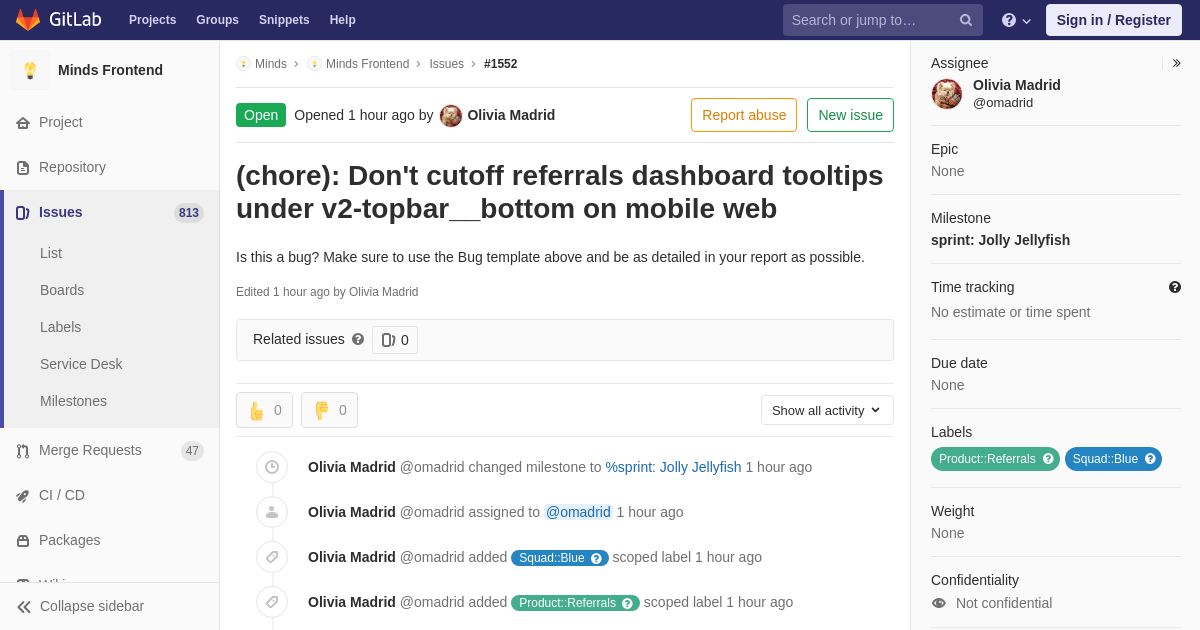Click the Merge Requests count badge 47
1200x630 pixels.
(x=192, y=451)
